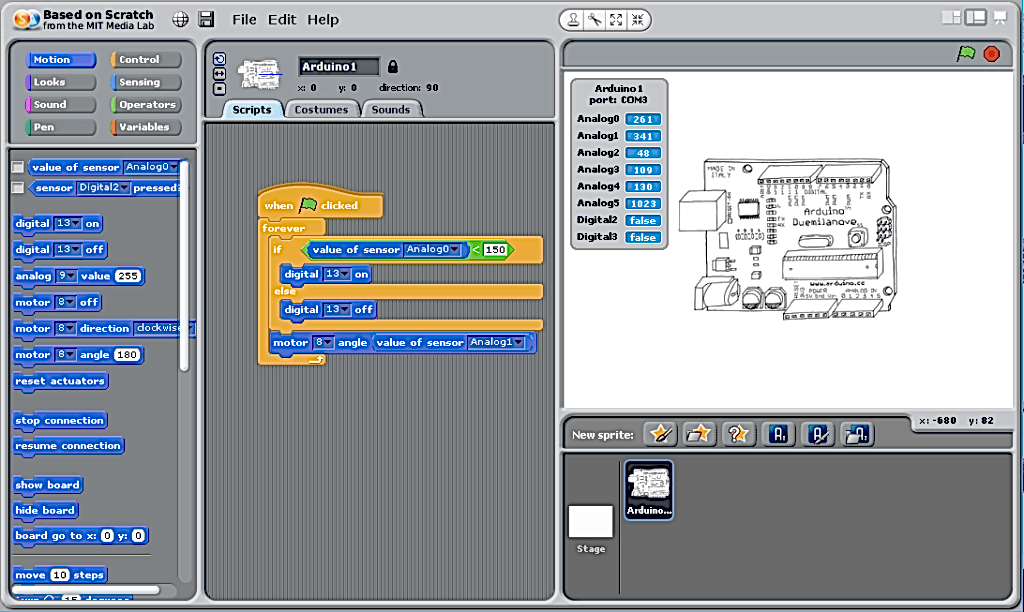Select the yellow Control category
The image size is (1024, 612).
pyautogui.click(x=147, y=59)
